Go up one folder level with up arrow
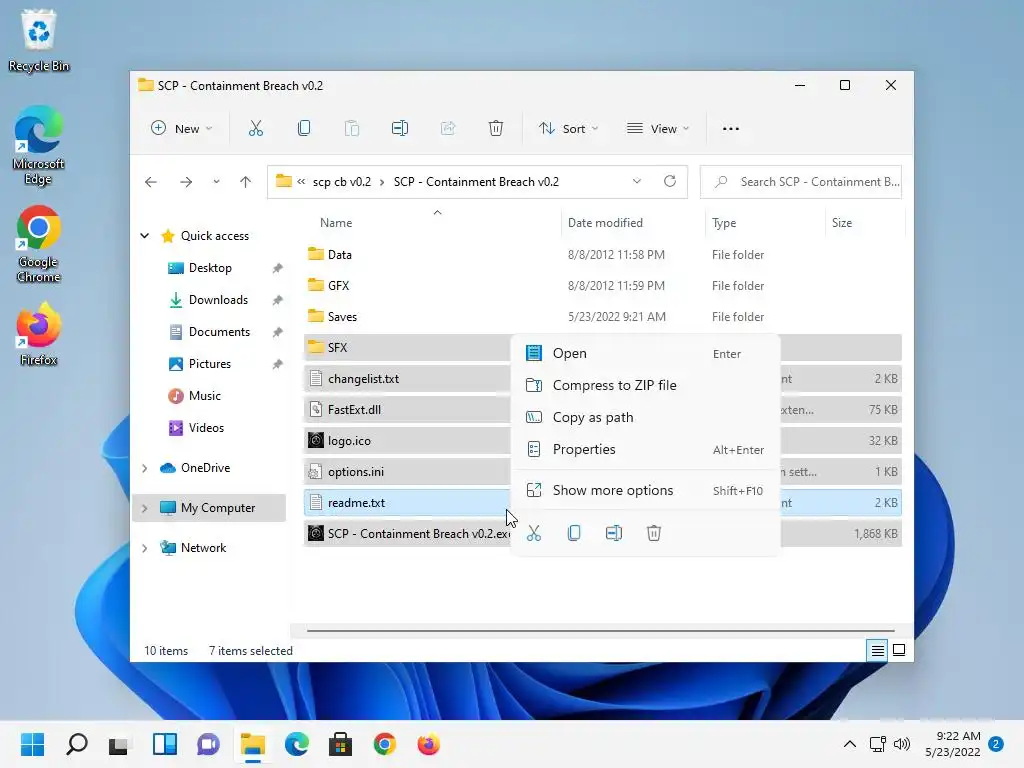The image size is (1024, 768). (246, 182)
